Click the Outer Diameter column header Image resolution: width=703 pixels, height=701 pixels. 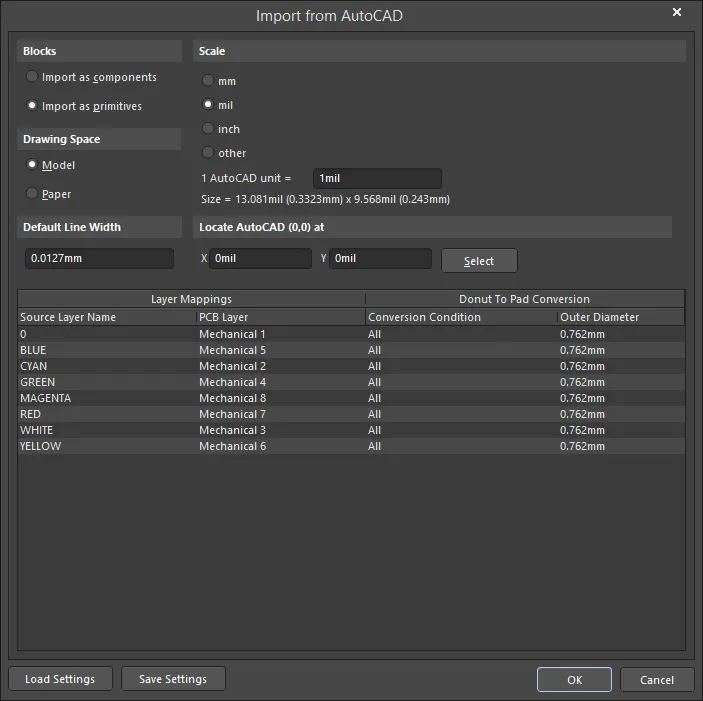(x=621, y=317)
